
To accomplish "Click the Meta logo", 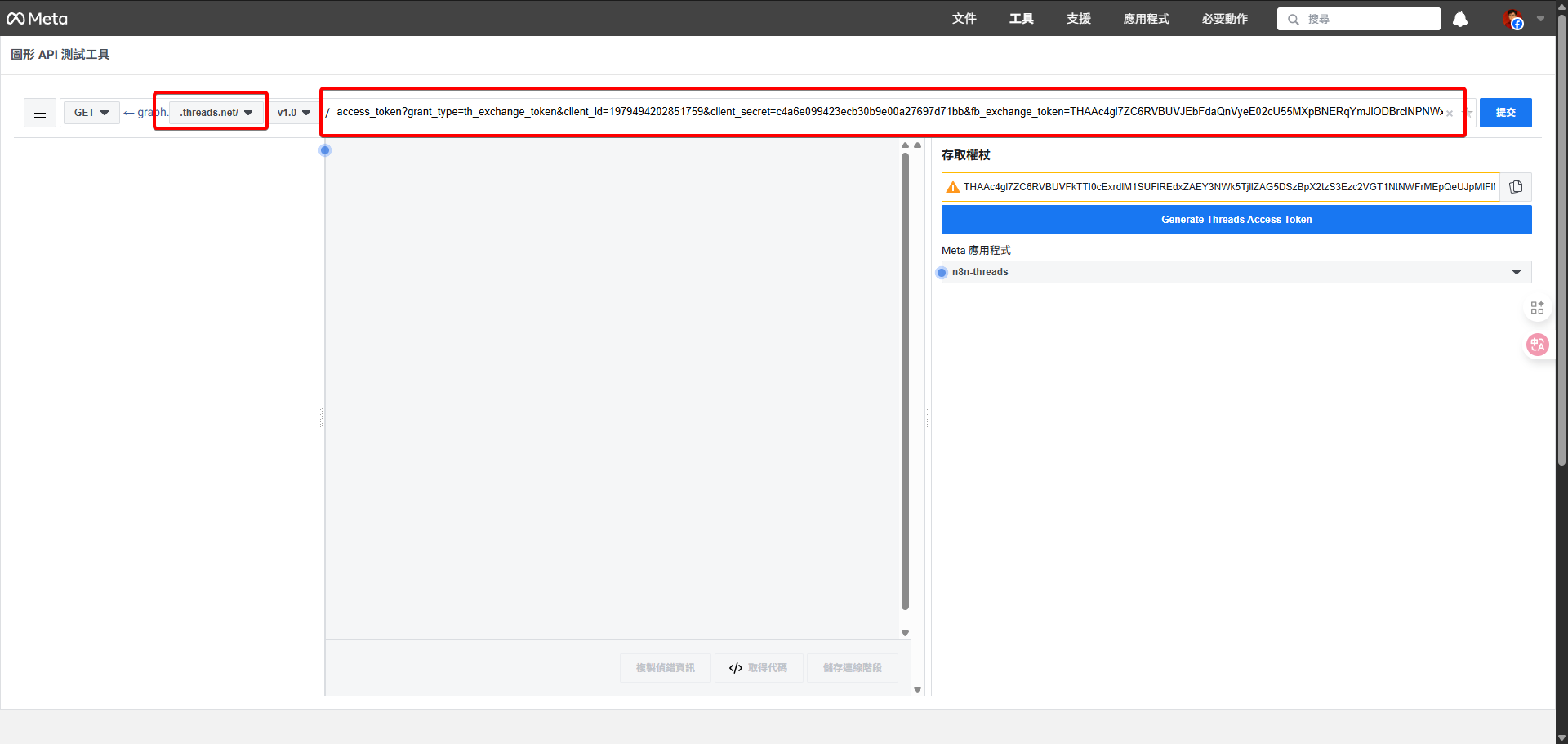I will click(38, 19).
